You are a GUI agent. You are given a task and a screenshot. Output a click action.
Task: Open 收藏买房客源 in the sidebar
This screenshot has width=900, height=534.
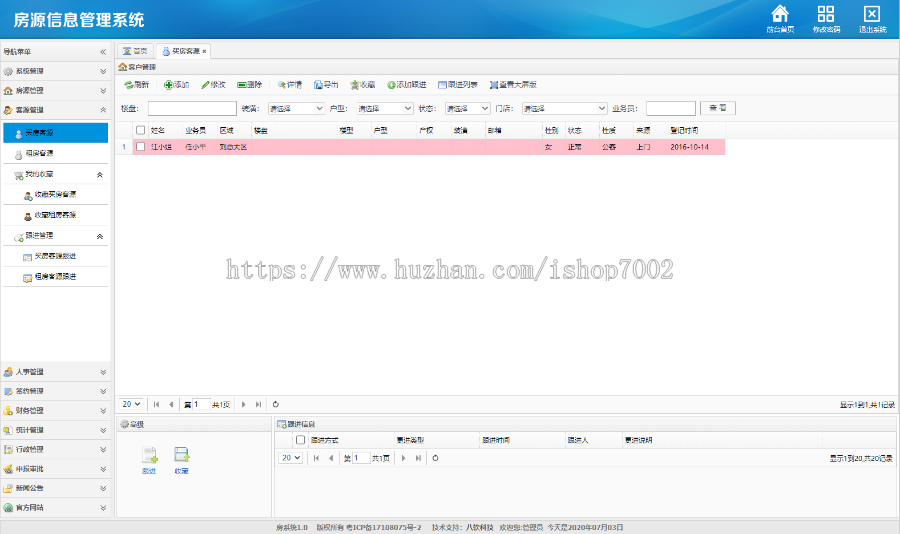[56, 195]
